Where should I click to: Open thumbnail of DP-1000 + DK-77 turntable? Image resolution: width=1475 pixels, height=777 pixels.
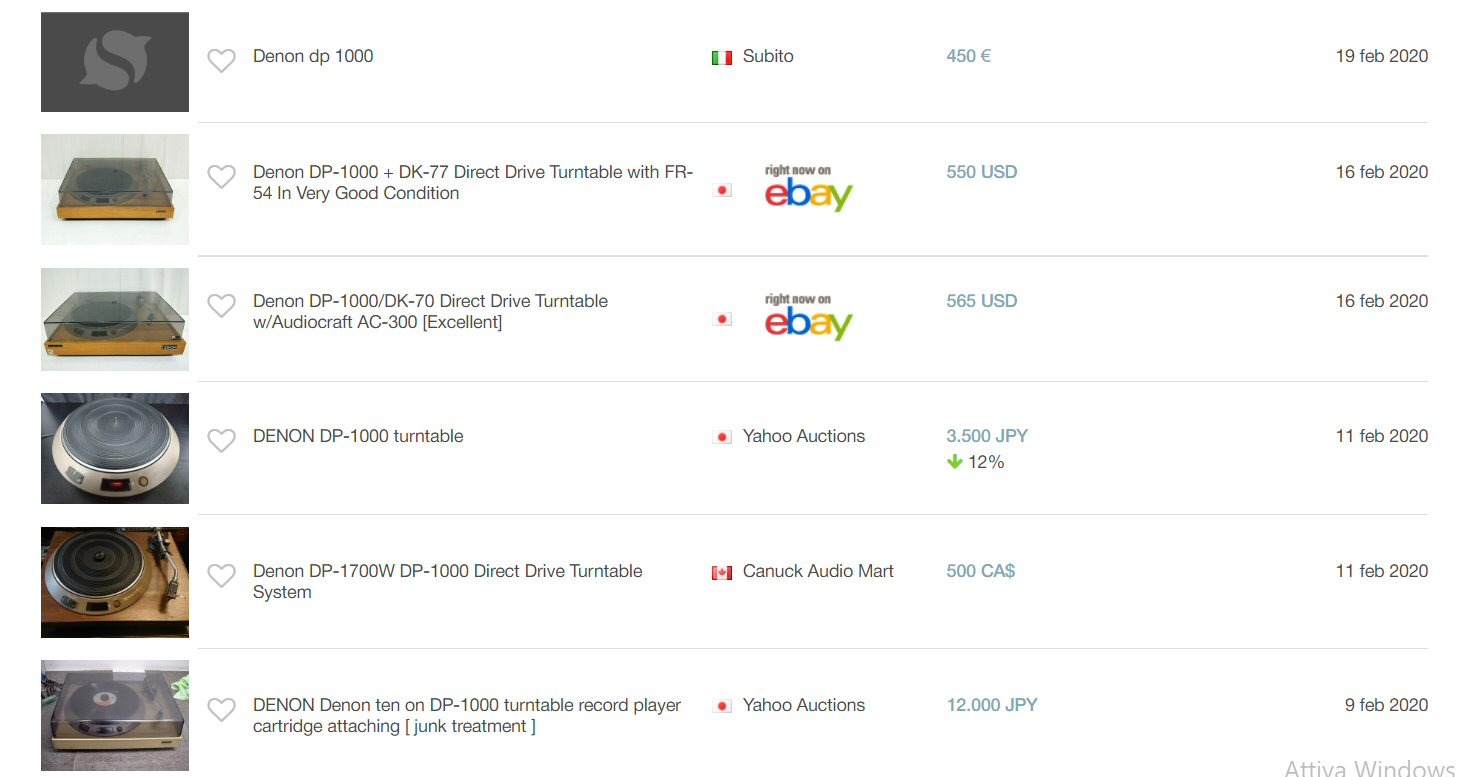[115, 189]
